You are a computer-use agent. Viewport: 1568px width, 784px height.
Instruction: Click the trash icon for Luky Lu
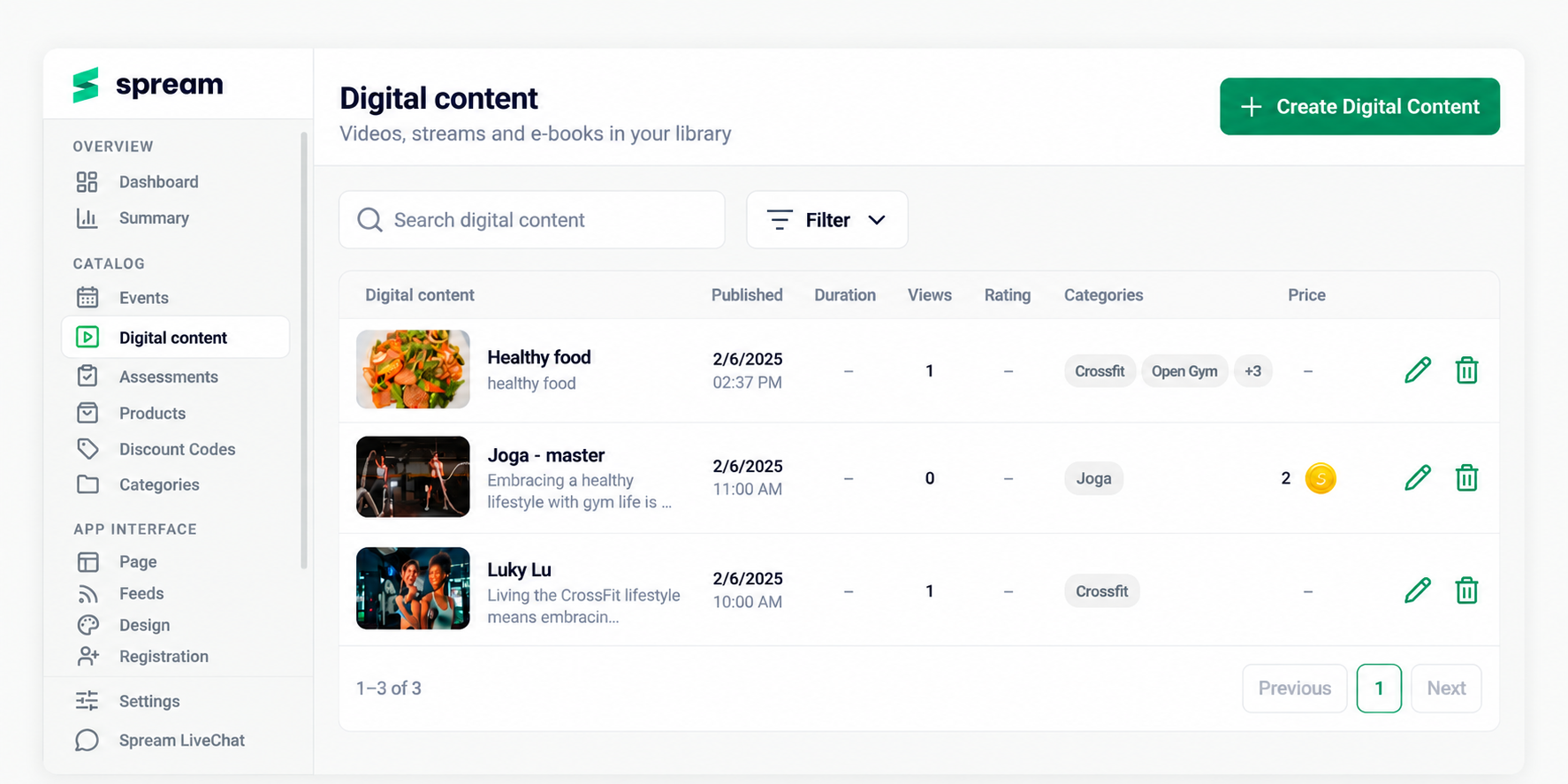click(1466, 590)
